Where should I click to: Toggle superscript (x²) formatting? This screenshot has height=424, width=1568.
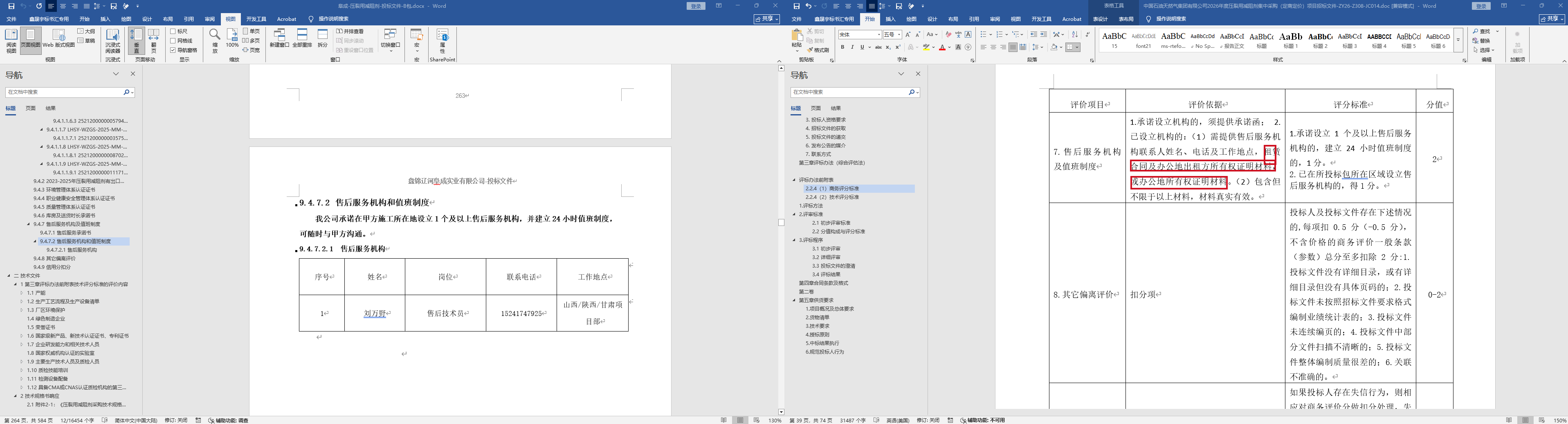coord(899,47)
